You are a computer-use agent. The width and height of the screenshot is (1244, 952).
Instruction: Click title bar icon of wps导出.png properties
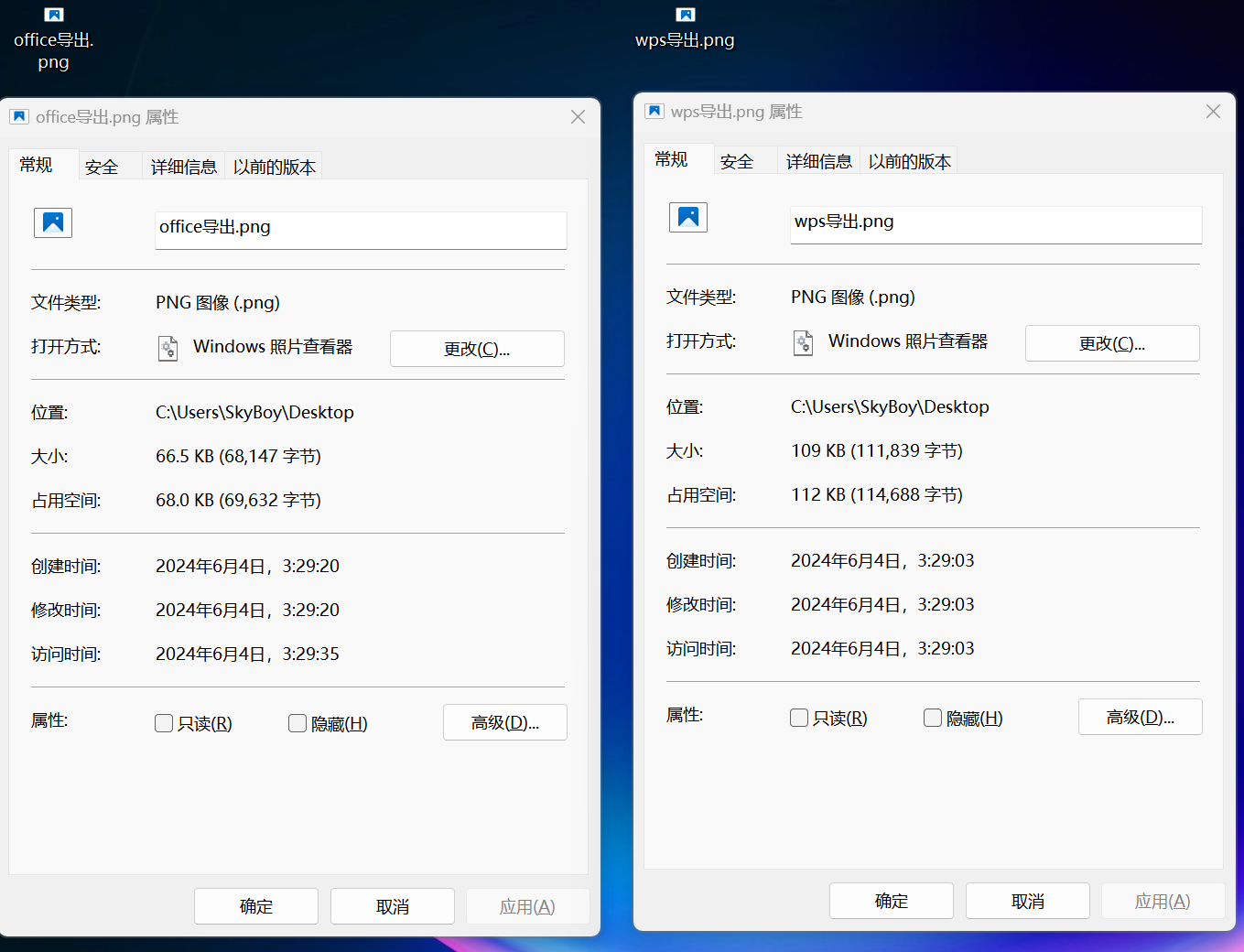point(654,111)
